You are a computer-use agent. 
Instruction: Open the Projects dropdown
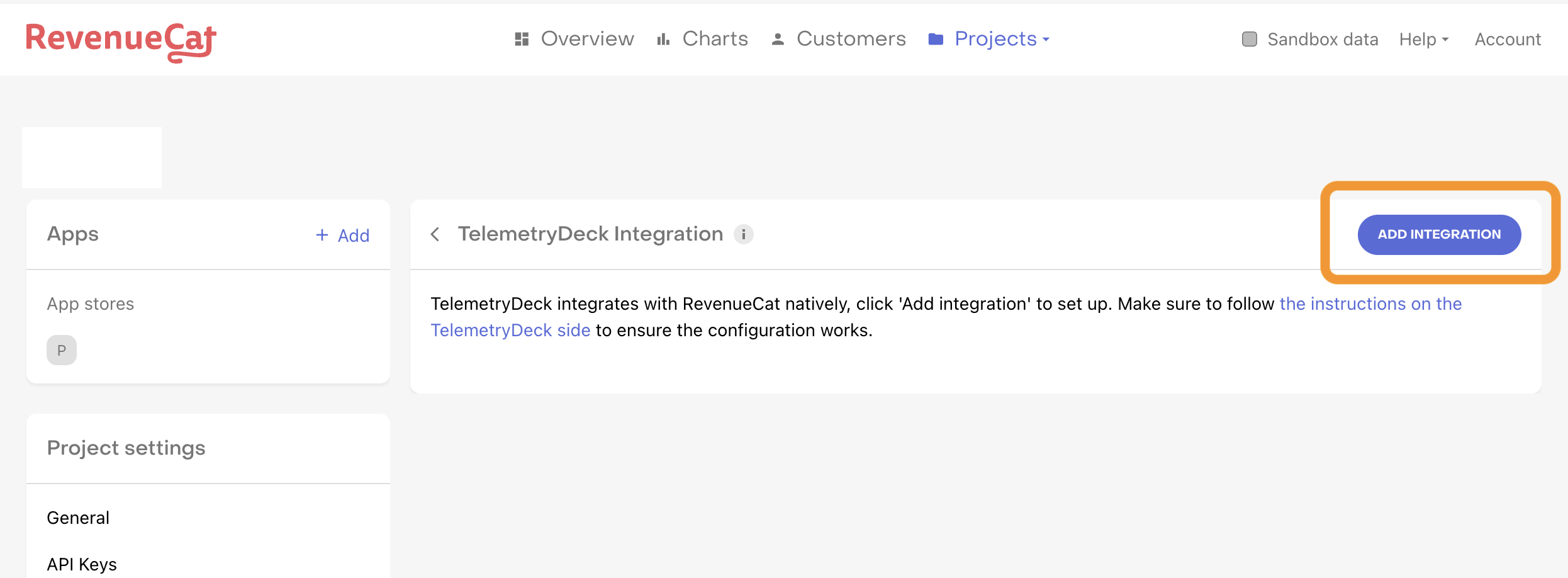[x=996, y=38]
